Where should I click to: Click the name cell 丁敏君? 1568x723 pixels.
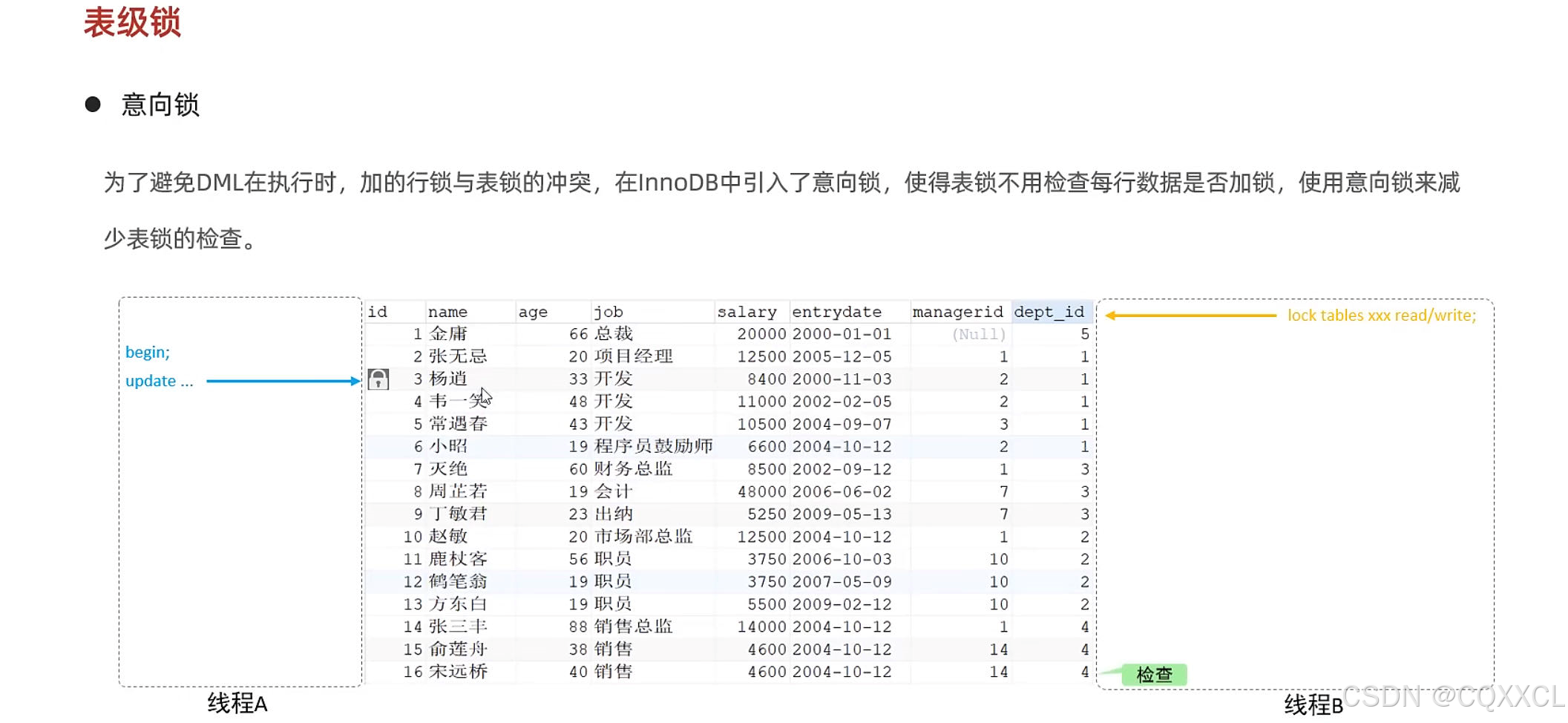[x=458, y=514]
